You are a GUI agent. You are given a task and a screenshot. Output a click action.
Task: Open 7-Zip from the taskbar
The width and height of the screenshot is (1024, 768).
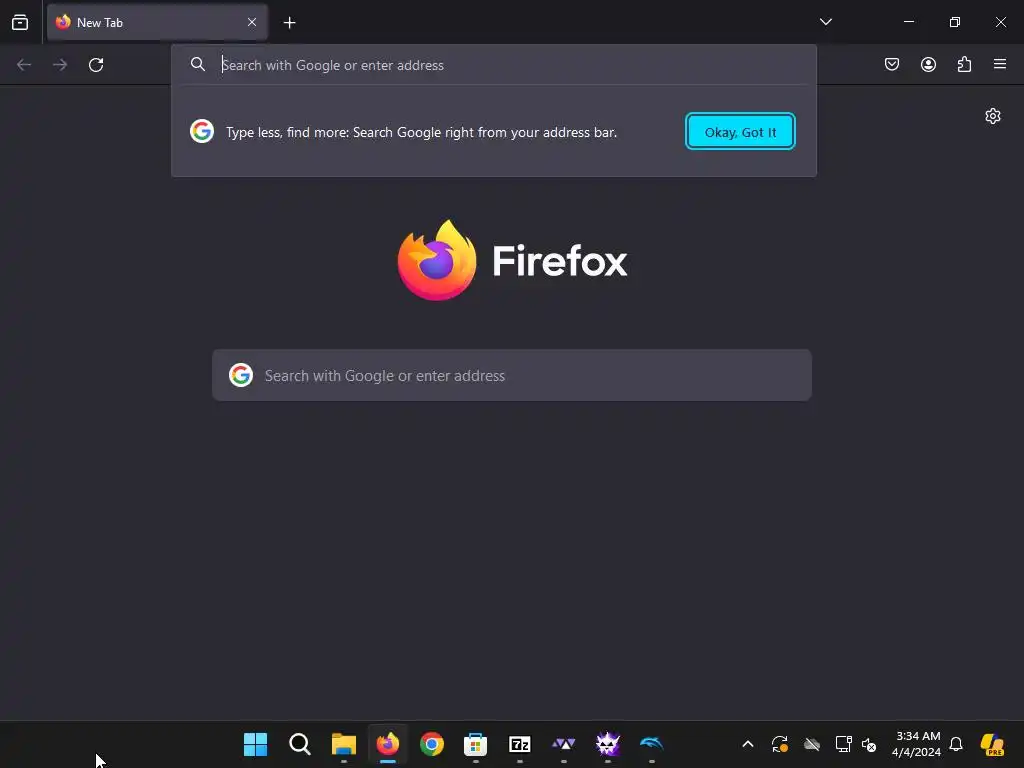click(x=520, y=744)
